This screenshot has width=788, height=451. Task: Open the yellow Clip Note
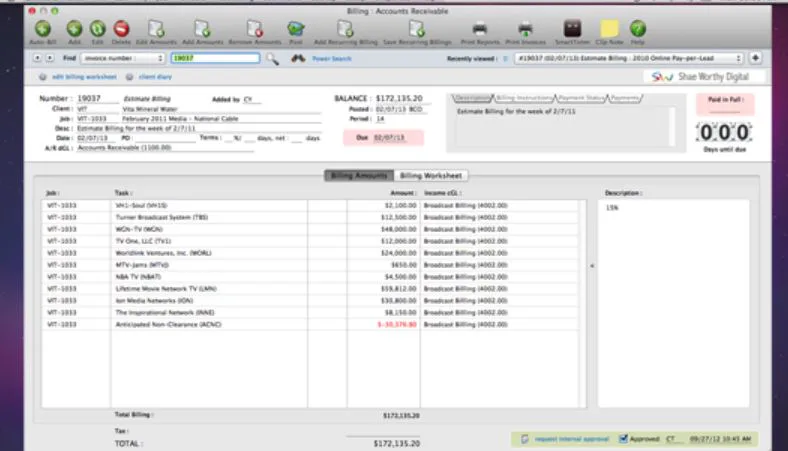609,29
